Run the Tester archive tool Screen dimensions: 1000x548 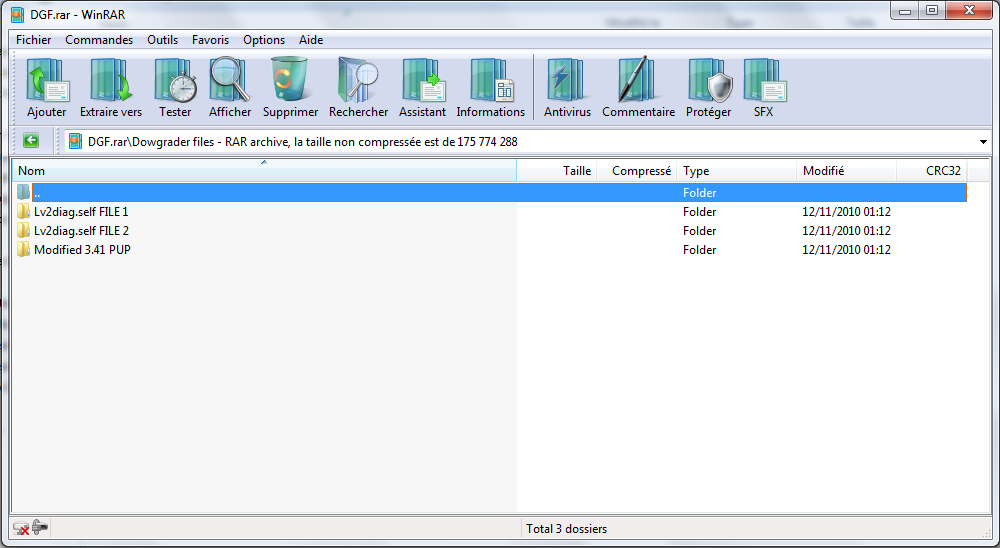pyautogui.click(x=175, y=87)
